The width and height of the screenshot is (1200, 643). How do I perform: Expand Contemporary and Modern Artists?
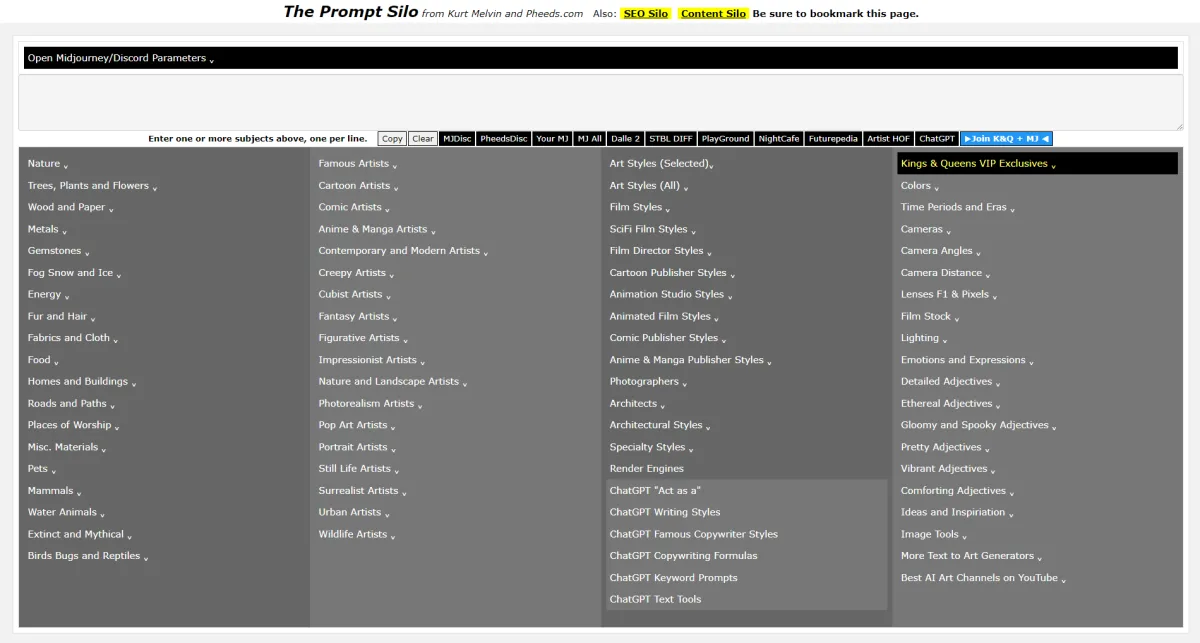point(403,251)
